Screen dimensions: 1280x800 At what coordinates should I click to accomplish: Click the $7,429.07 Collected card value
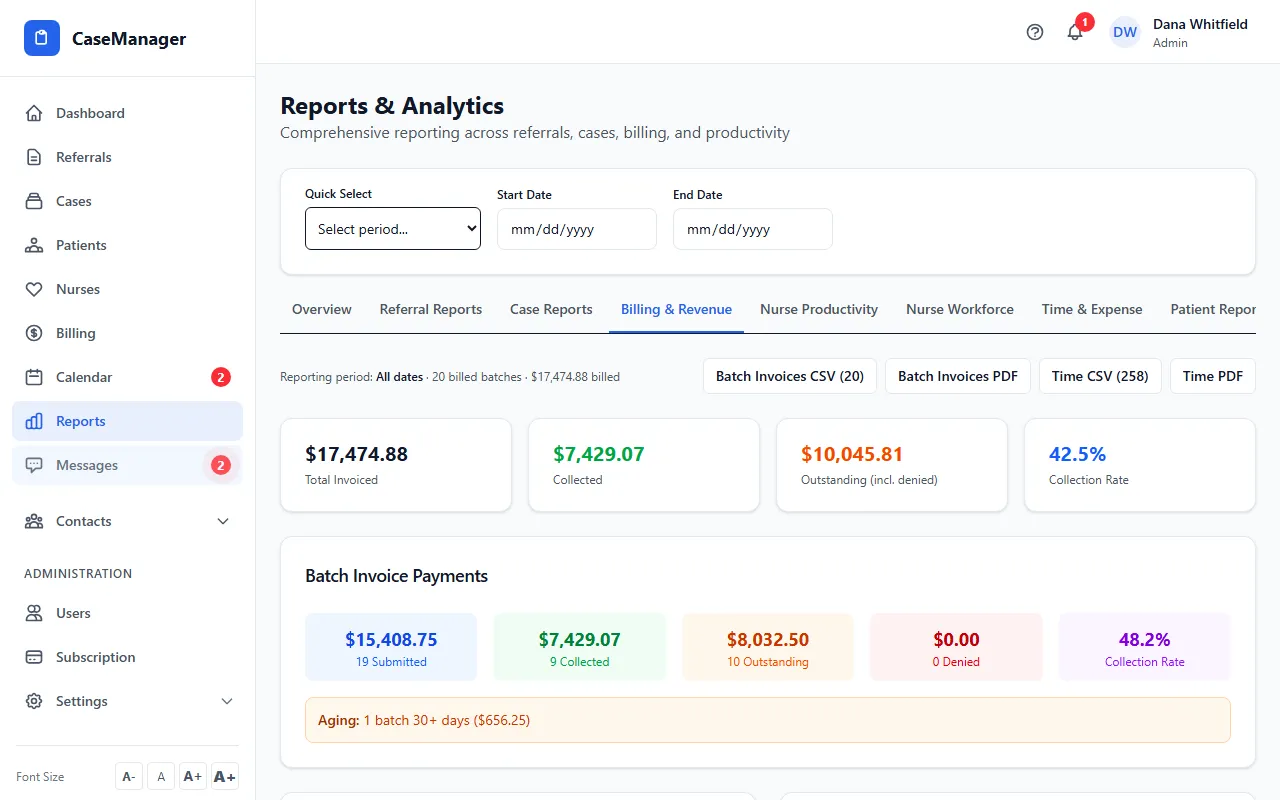599,454
